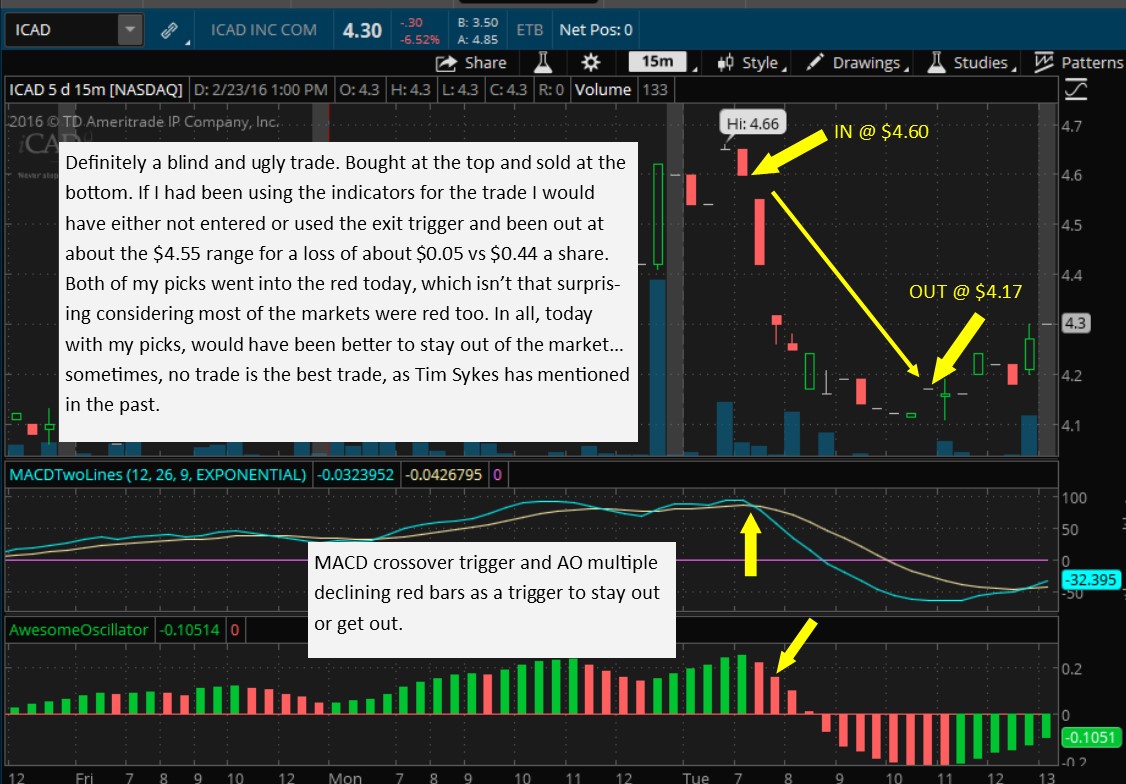This screenshot has width=1126, height=784.
Task: Open the Style menu
Action: point(752,63)
